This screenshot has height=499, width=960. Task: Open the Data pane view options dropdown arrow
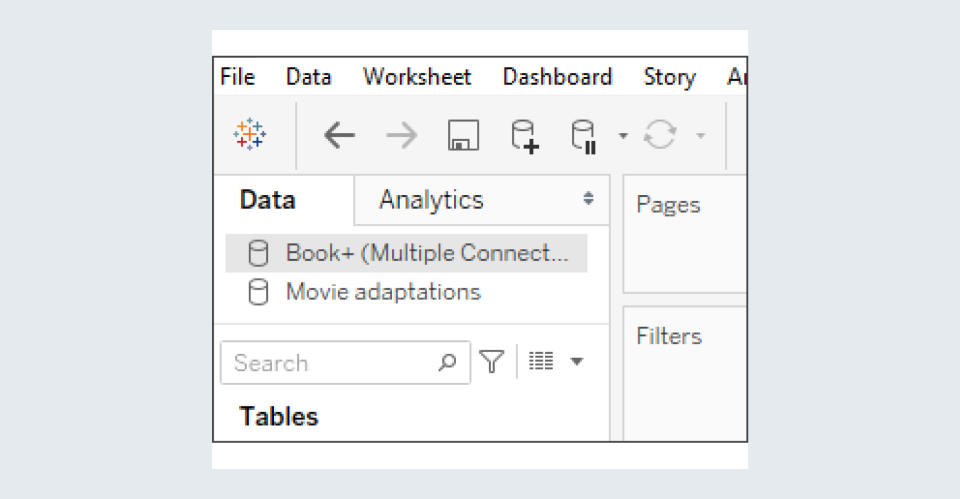[x=577, y=361]
